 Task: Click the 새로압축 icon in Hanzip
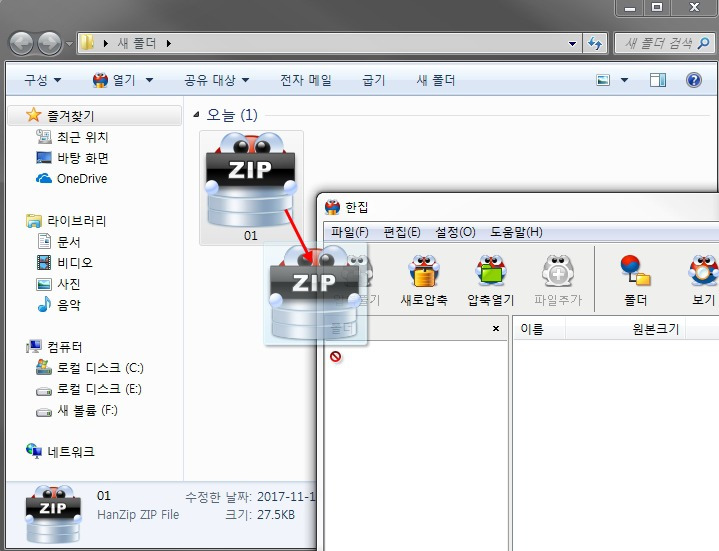tap(424, 280)
